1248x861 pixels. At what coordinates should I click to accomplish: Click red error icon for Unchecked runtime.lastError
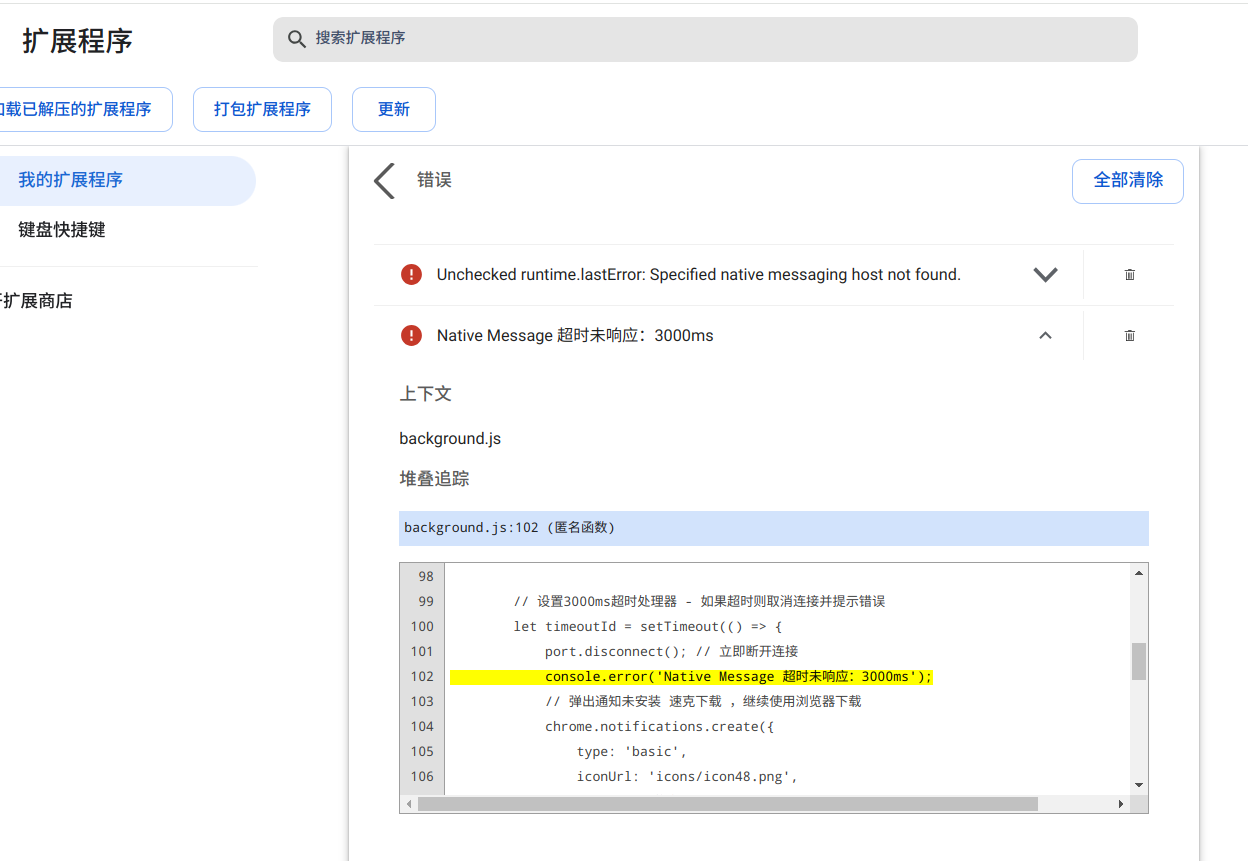click(411, 274)
